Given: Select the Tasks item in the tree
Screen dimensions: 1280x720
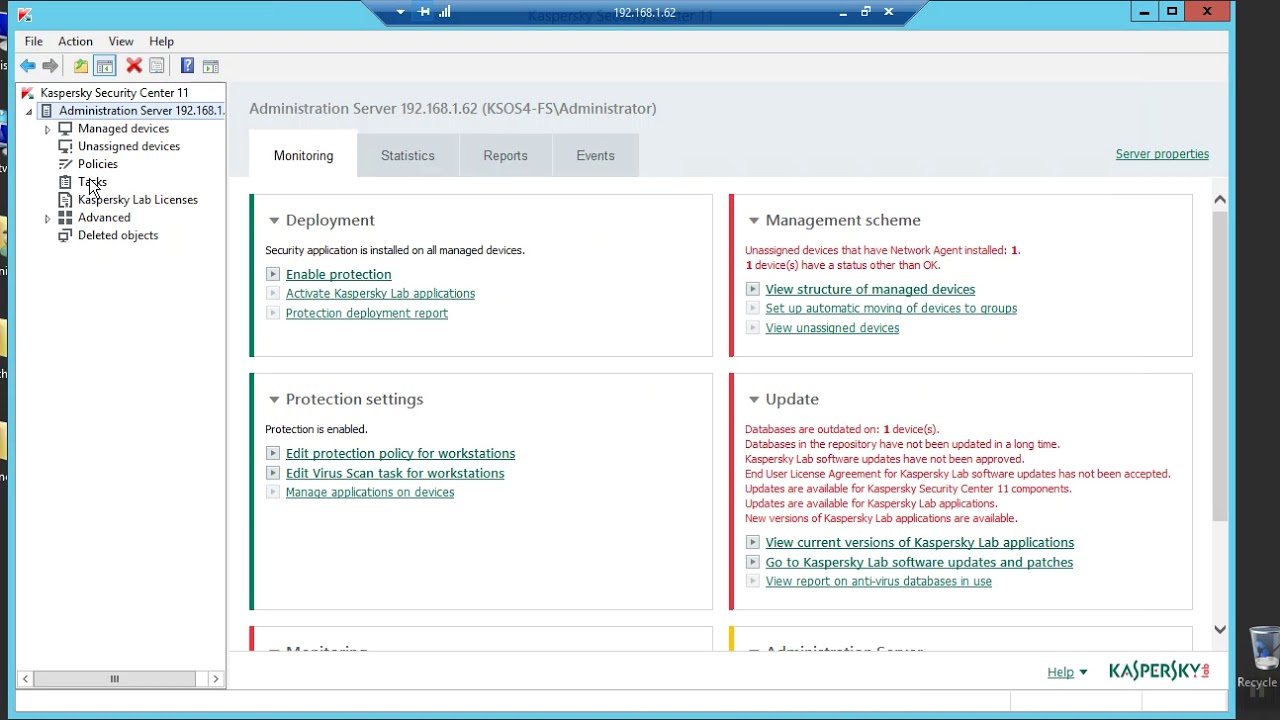Looking at the screenshot, I should tap(92, 182).
